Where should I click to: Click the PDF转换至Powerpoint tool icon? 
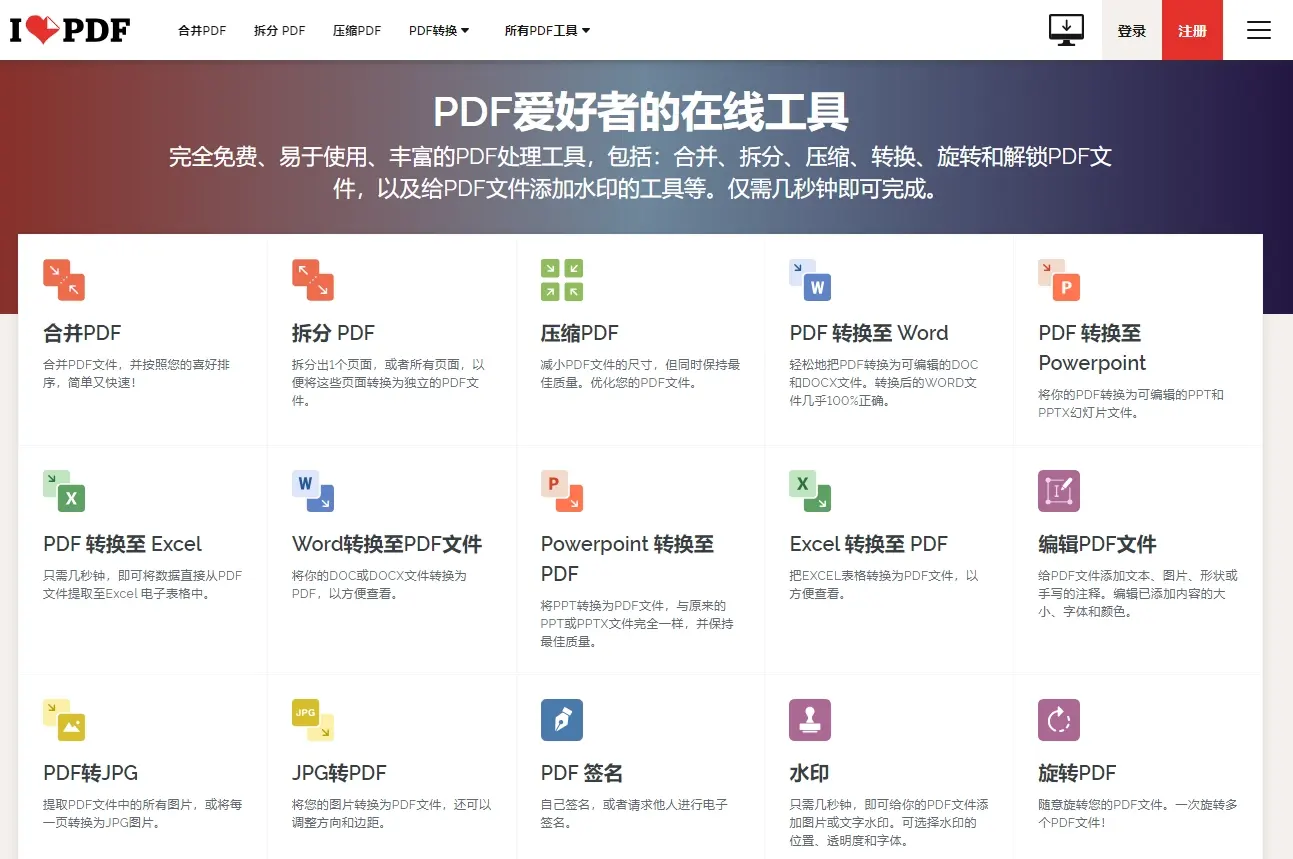pyautogui.click(x=1059, y=280)
